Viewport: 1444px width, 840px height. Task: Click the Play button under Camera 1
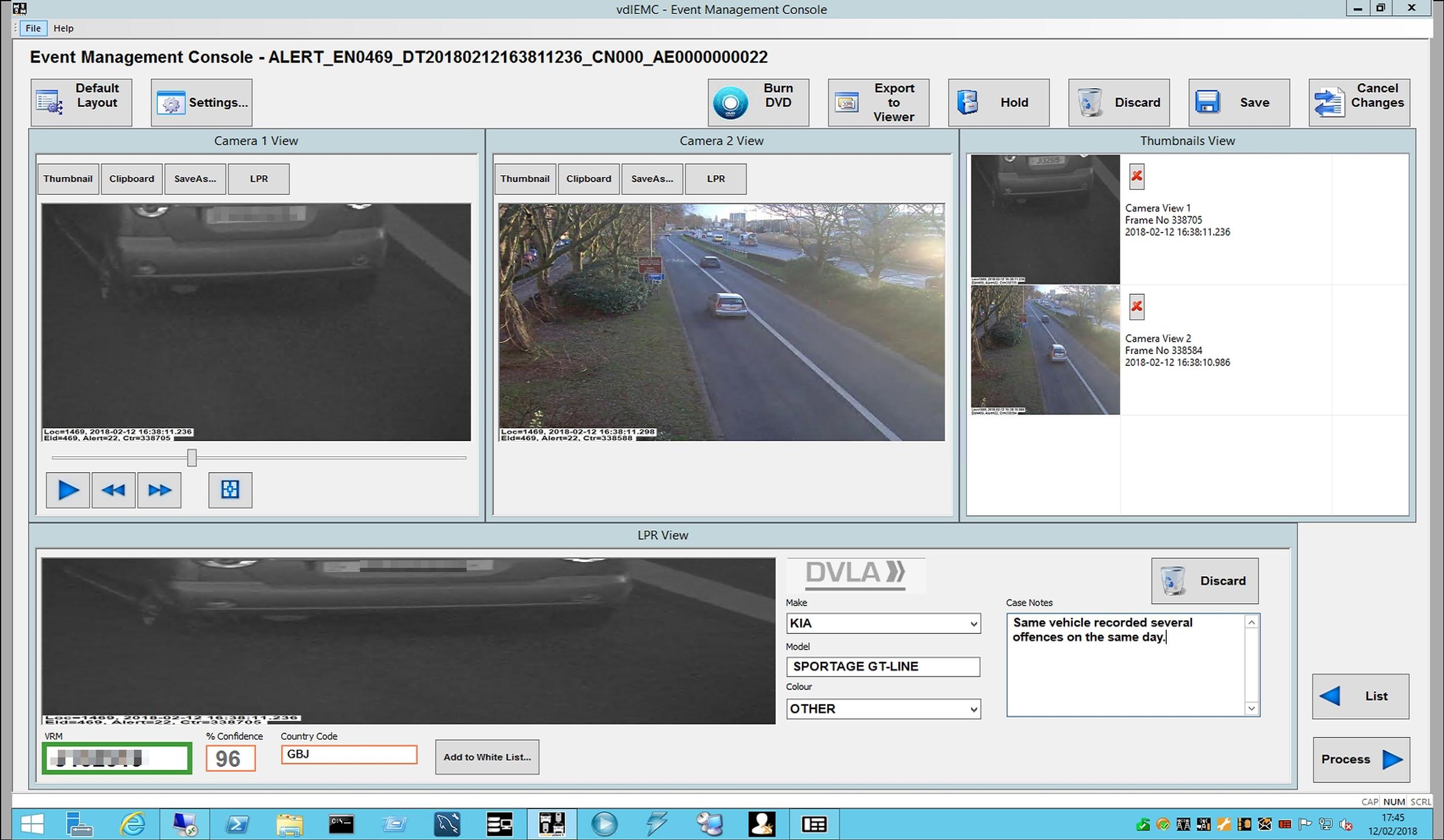(68, 490)
